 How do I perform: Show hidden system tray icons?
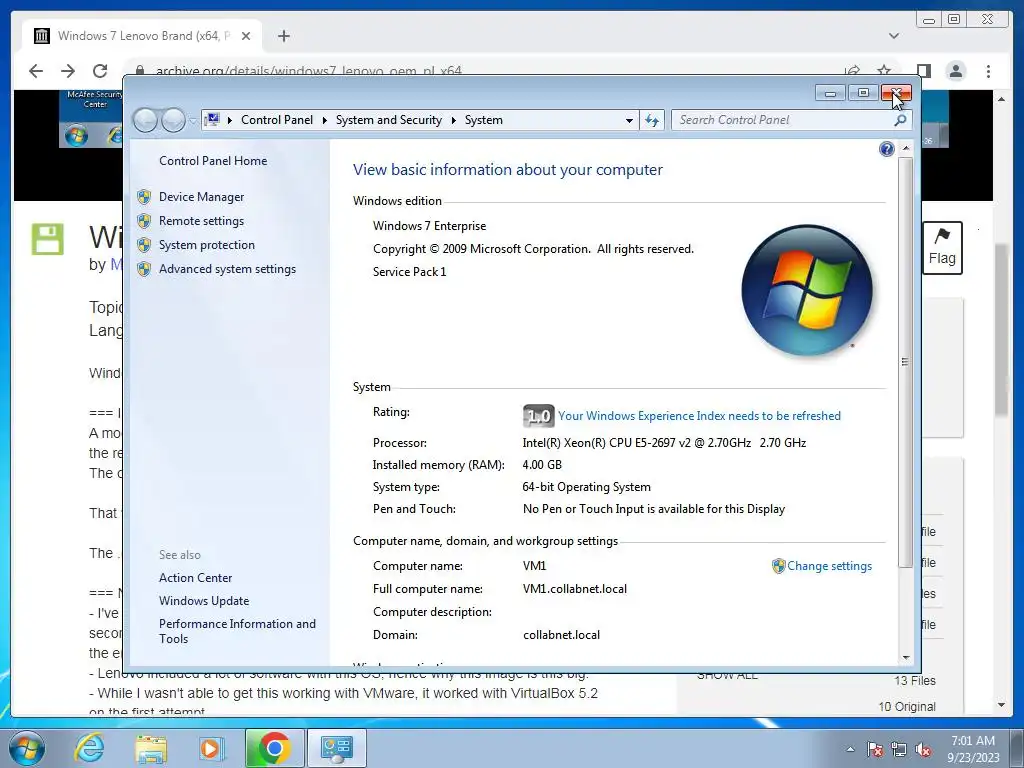(850, 749)
